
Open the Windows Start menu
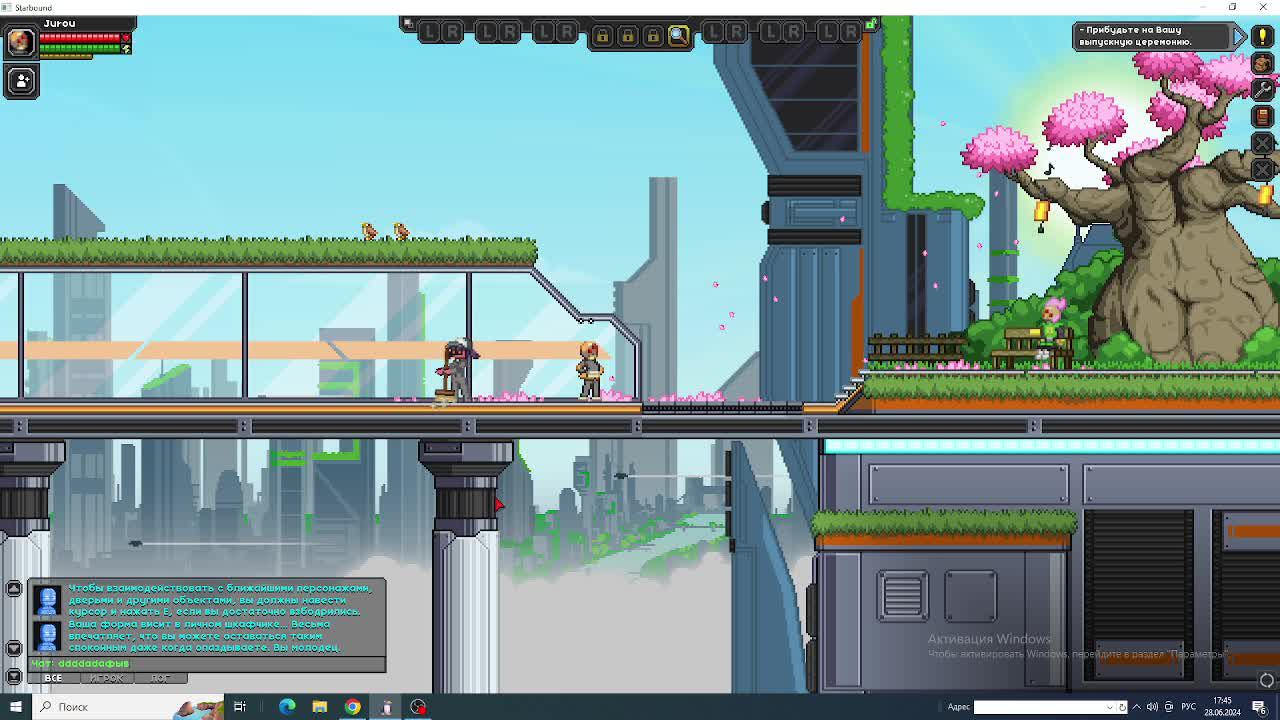click(x=15, y=707)
